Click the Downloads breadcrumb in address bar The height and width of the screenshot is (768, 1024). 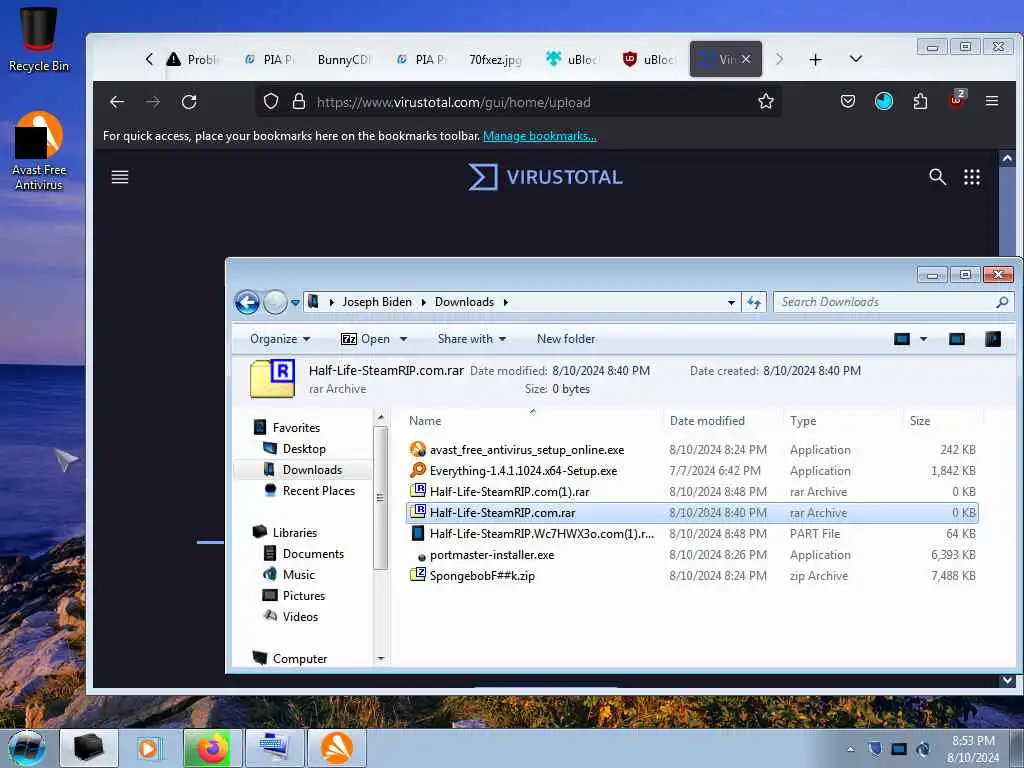(464, 302)
